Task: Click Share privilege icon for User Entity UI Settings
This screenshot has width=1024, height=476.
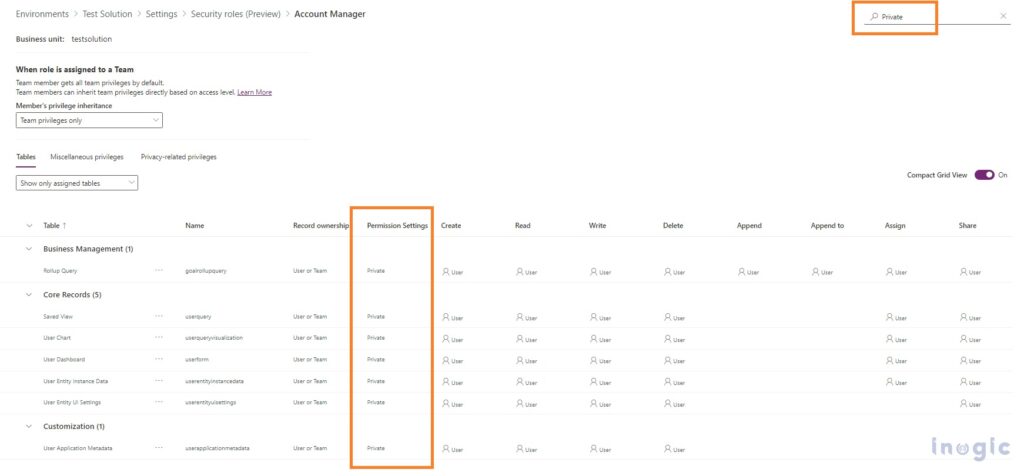Action: (x=964, y=402)
